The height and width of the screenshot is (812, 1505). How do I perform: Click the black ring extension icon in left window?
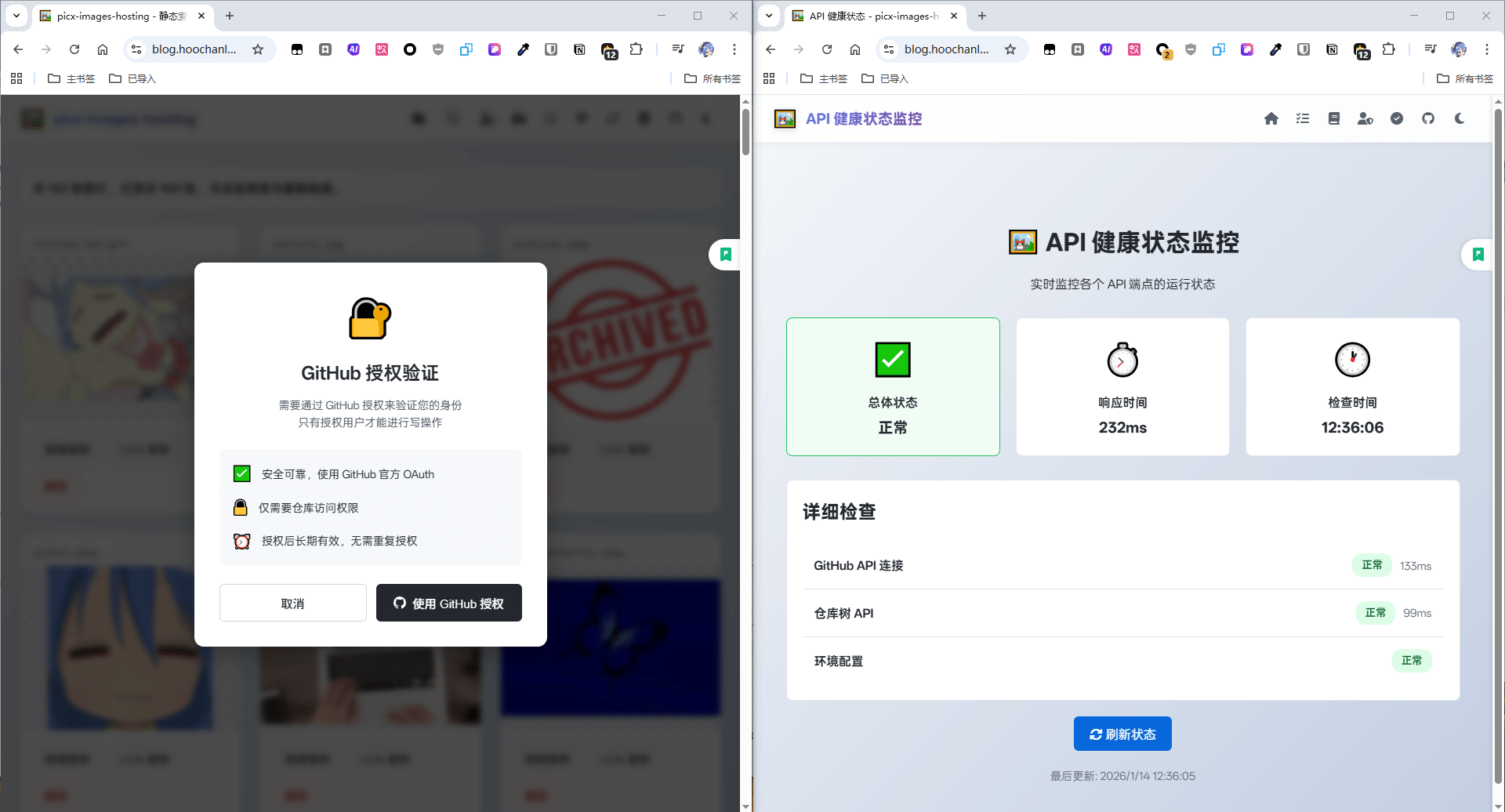[410, 49]
